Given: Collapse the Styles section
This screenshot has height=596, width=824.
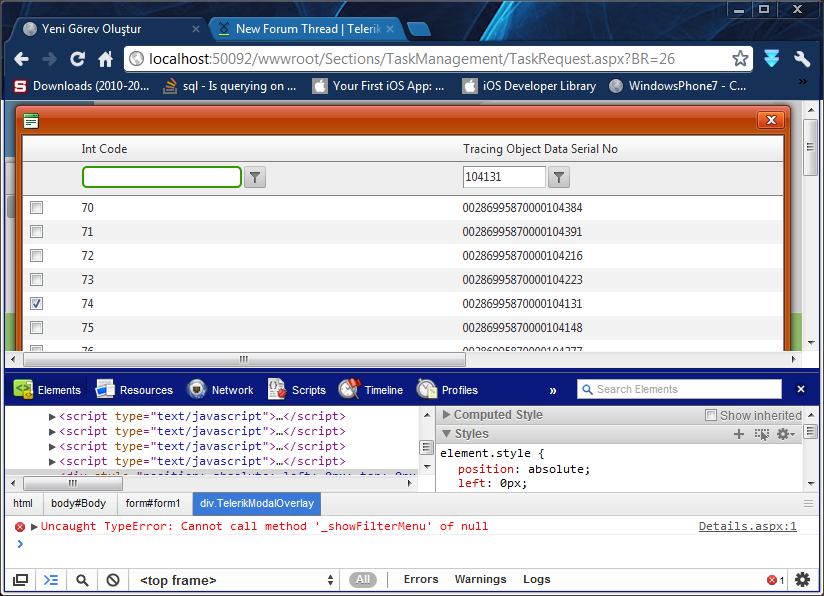Looking at the screenshot, I should click(446, 434).
